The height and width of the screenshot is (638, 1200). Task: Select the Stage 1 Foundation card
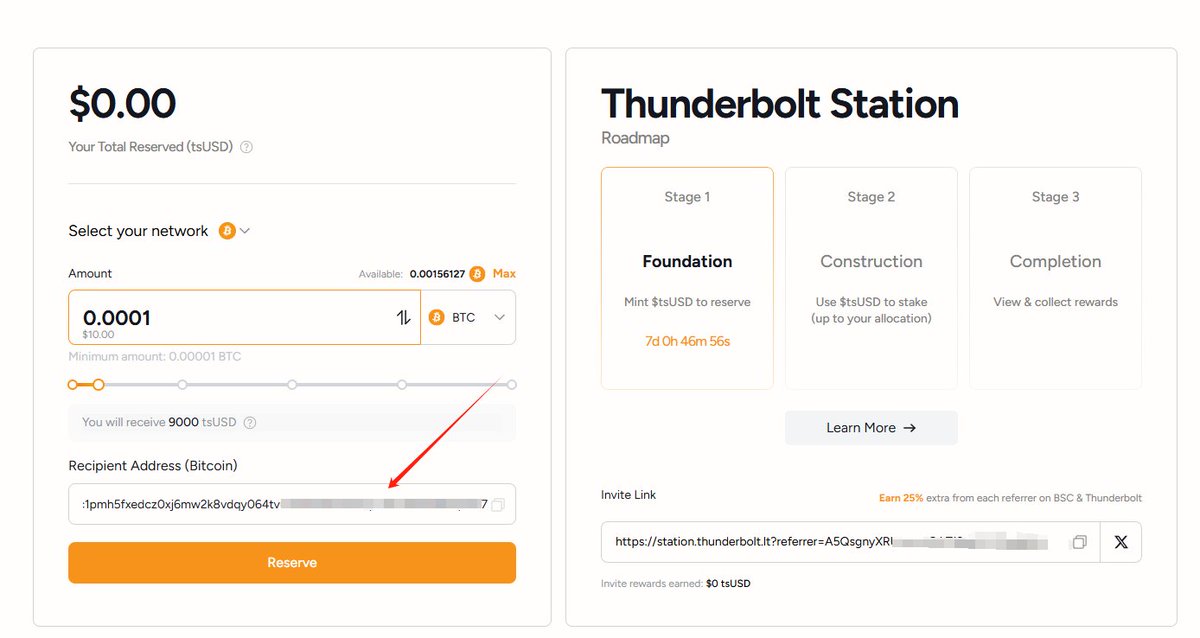pyautogui.click(x=687, y=278)
